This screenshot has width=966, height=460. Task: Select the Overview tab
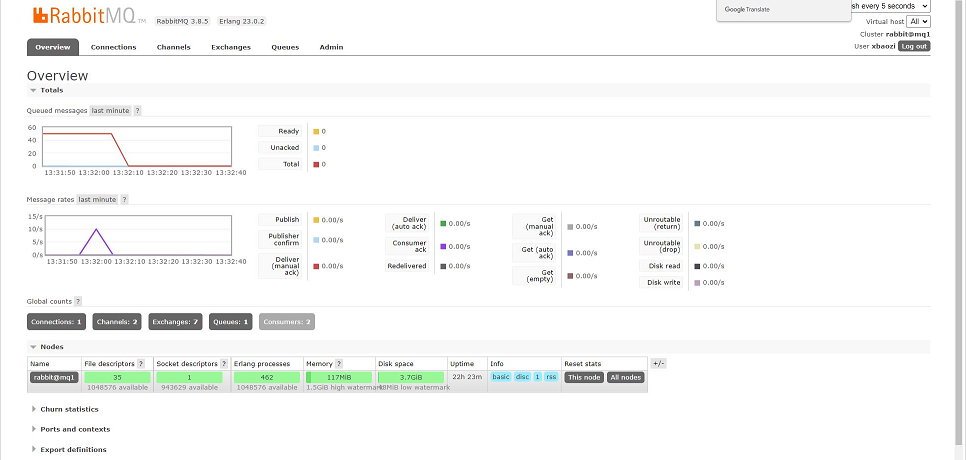(53, 47)
